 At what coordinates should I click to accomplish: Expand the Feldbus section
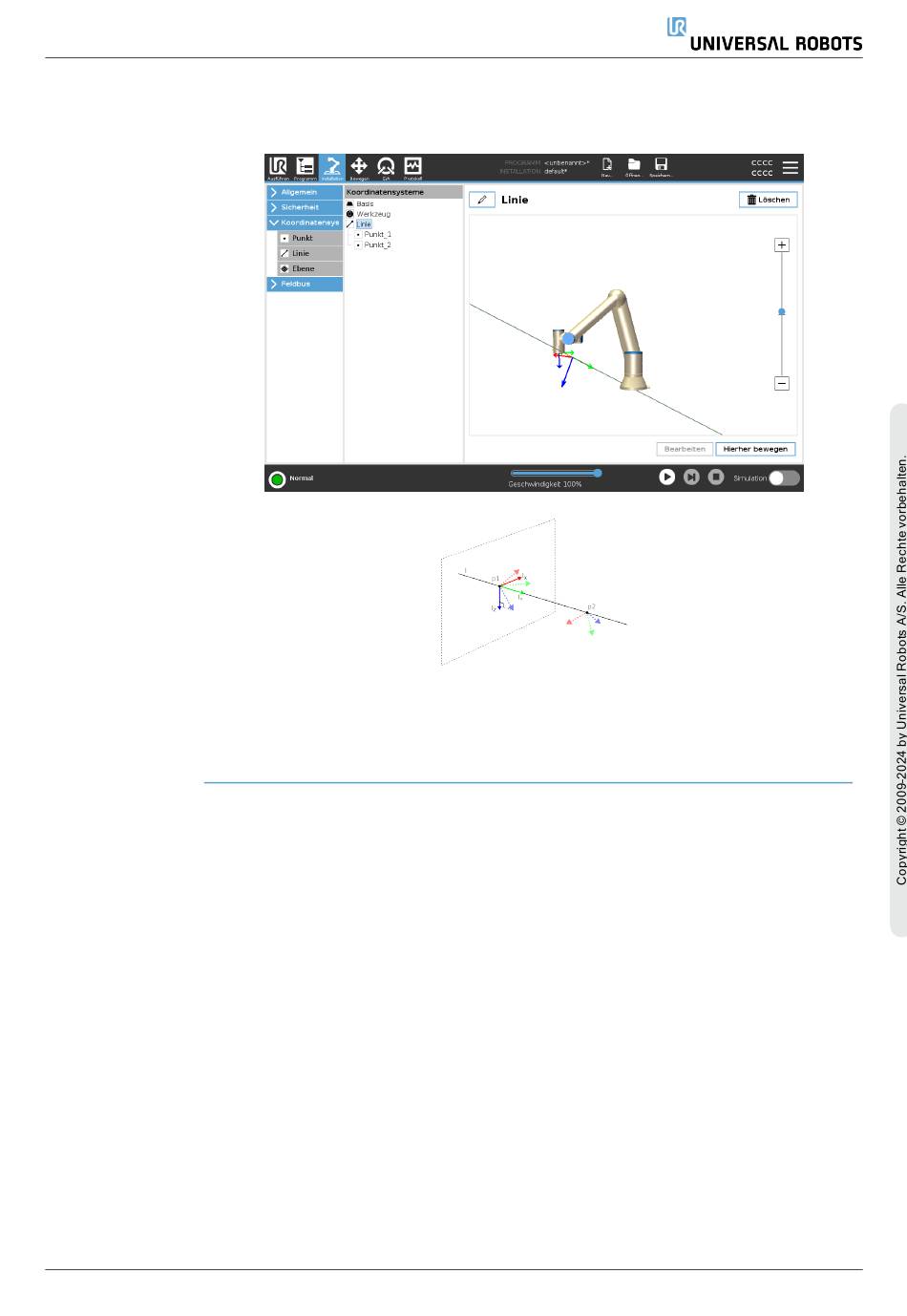click(305, 284)
